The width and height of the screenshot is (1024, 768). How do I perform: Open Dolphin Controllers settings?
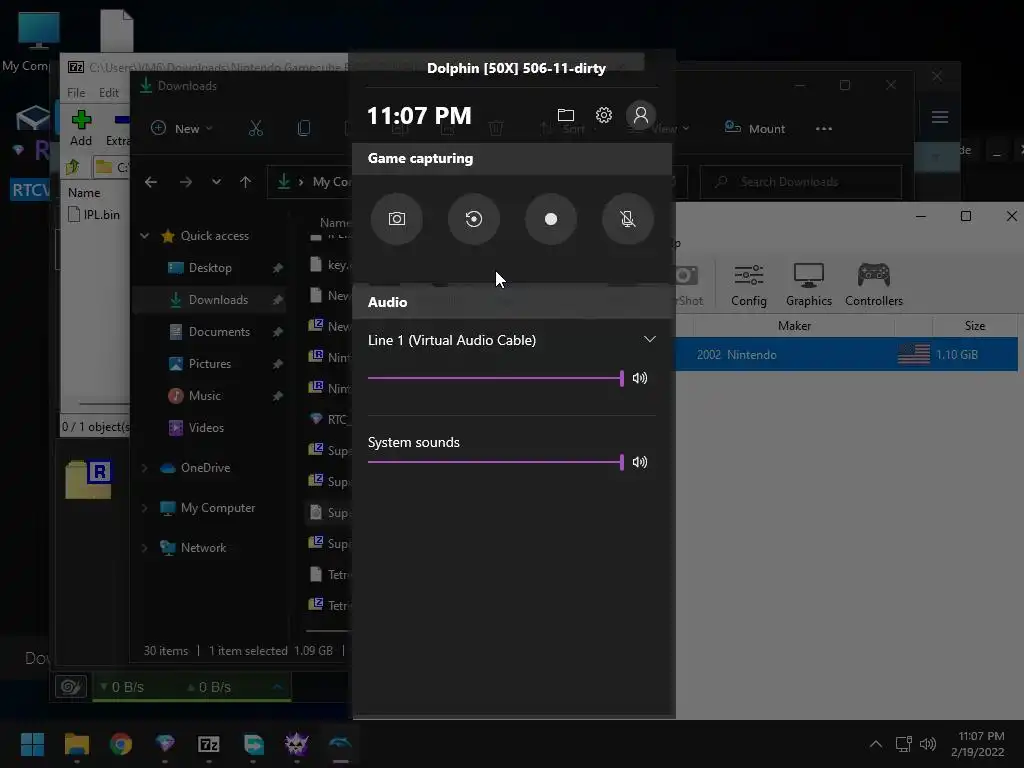(x=874, y=285)
